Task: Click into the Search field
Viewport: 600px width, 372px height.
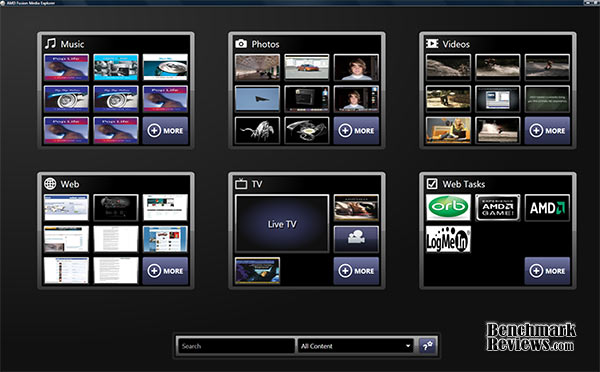Action: point(236,346)
